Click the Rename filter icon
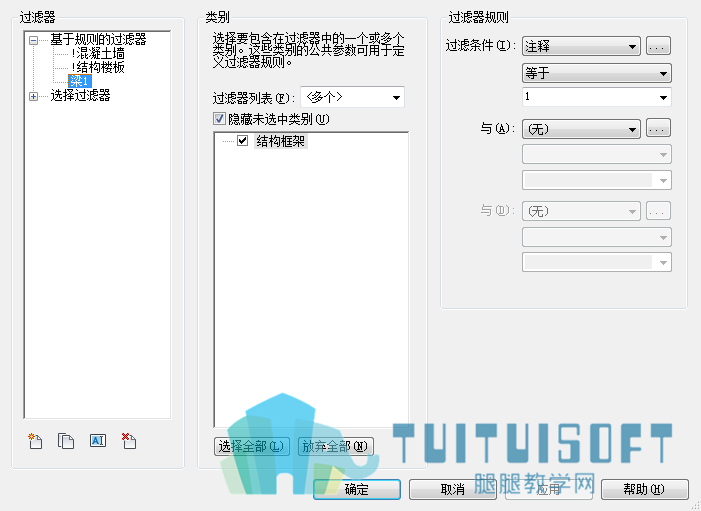 pyautogui.click(x=98, y=441)
